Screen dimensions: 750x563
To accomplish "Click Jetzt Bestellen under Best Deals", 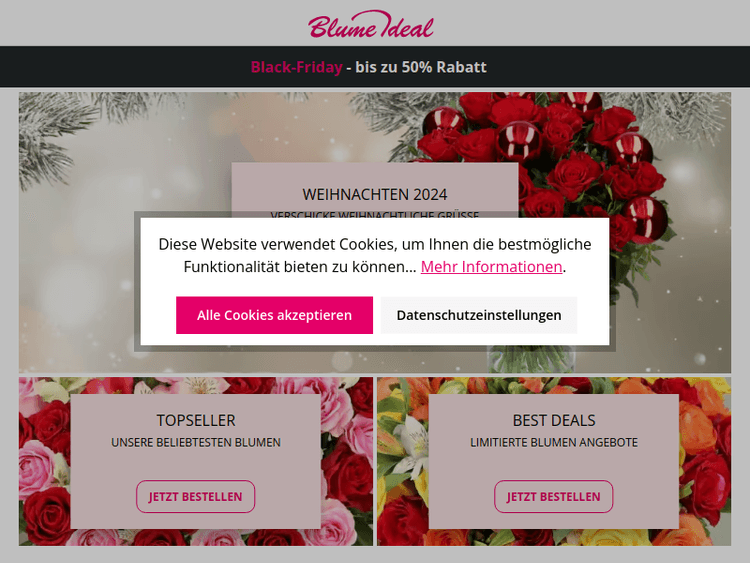I will point(553,497).
